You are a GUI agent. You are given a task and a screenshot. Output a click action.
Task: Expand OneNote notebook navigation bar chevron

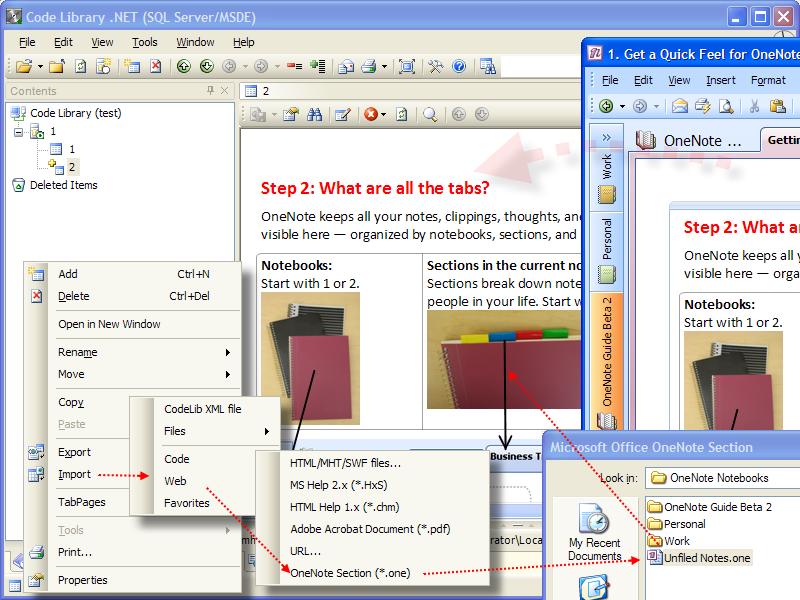pos(606,137)
